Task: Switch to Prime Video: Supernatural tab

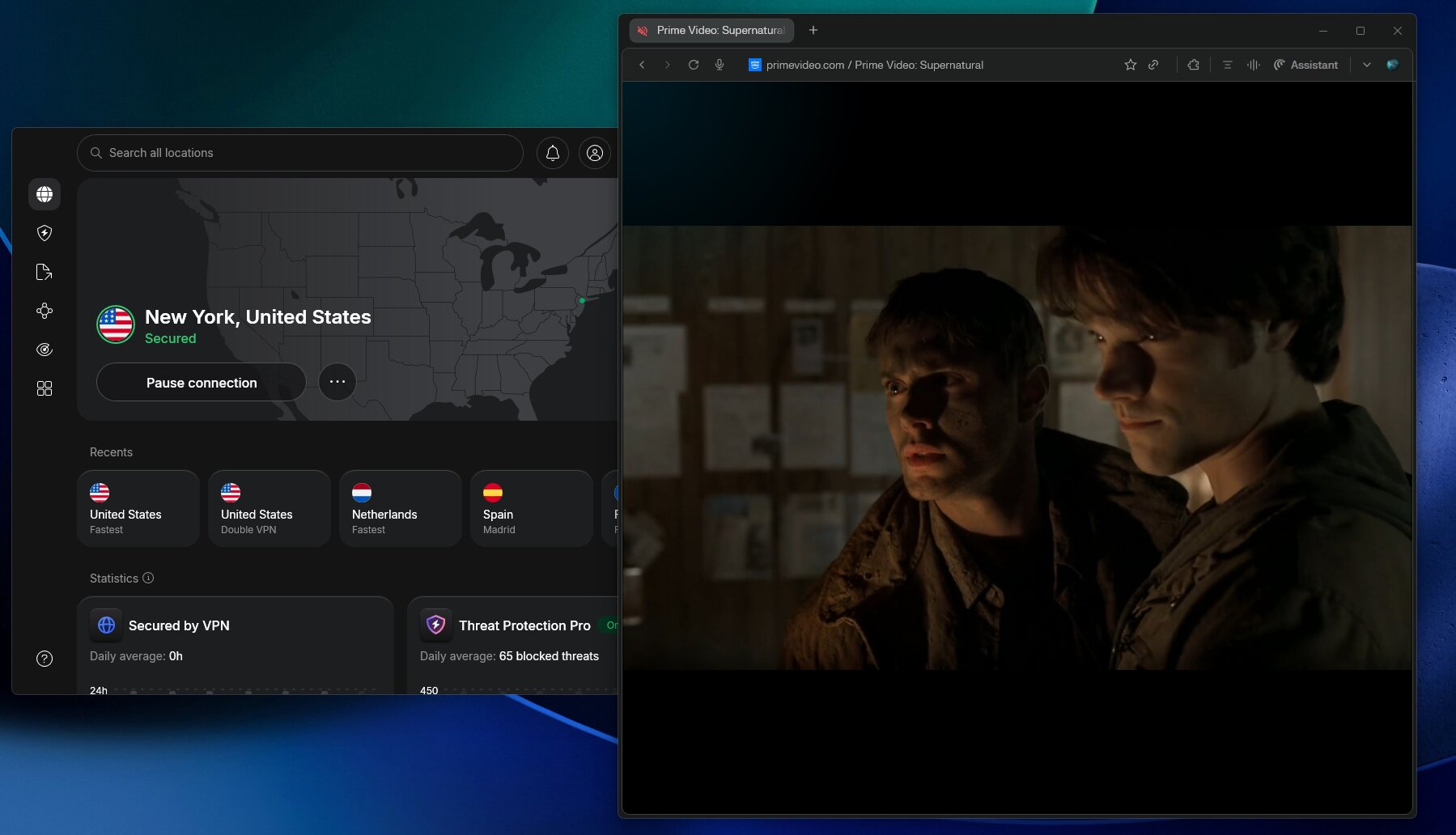Action: (x=711, y=30)
